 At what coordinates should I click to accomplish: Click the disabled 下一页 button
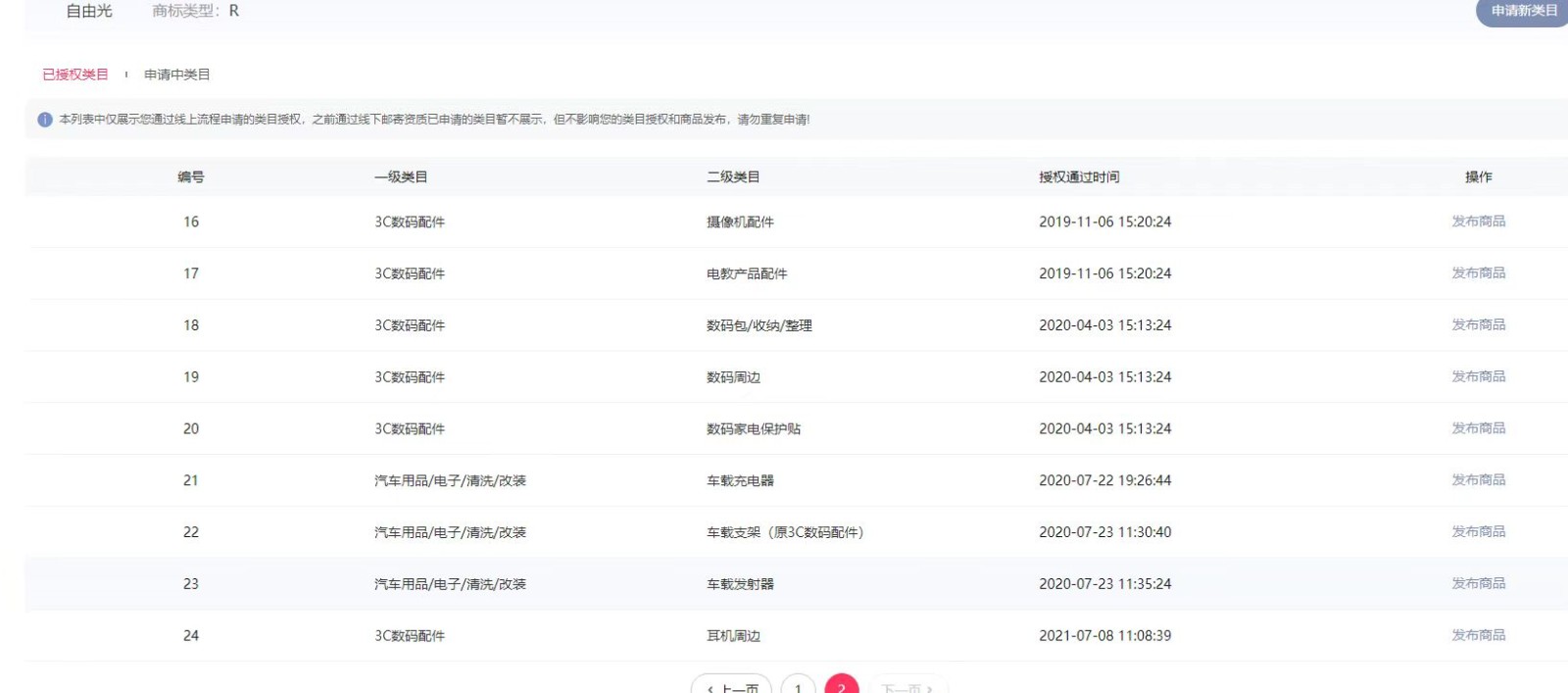click(907, 684)
